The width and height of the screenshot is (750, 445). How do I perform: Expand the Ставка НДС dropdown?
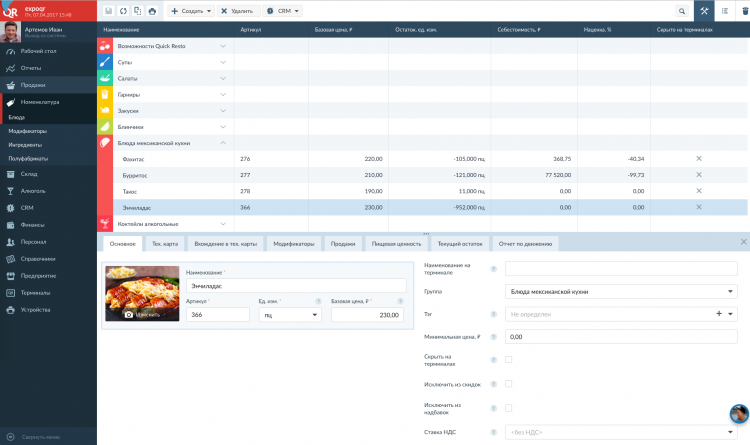[x=620, y=432]
